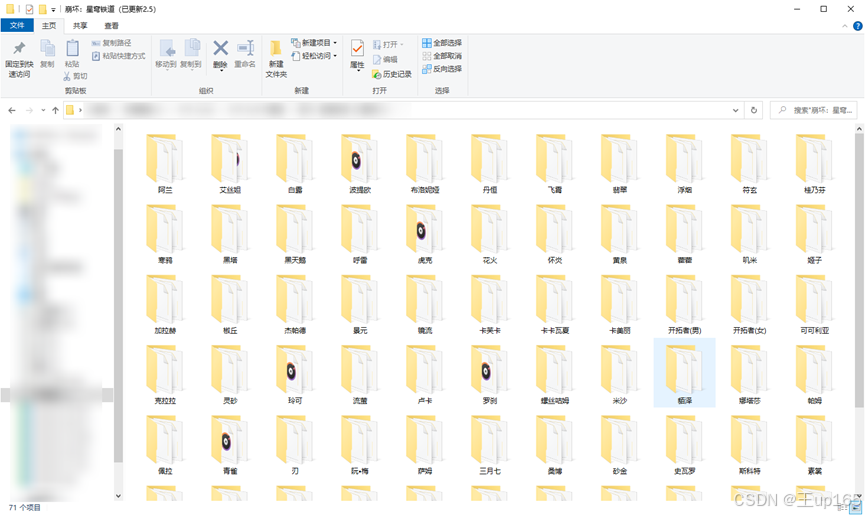Go up one folder level arrow

point(55,110)
